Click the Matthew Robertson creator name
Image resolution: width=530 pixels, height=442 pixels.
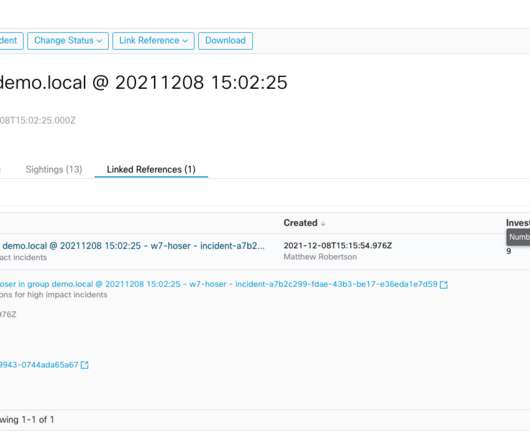[x=320, y=257]
